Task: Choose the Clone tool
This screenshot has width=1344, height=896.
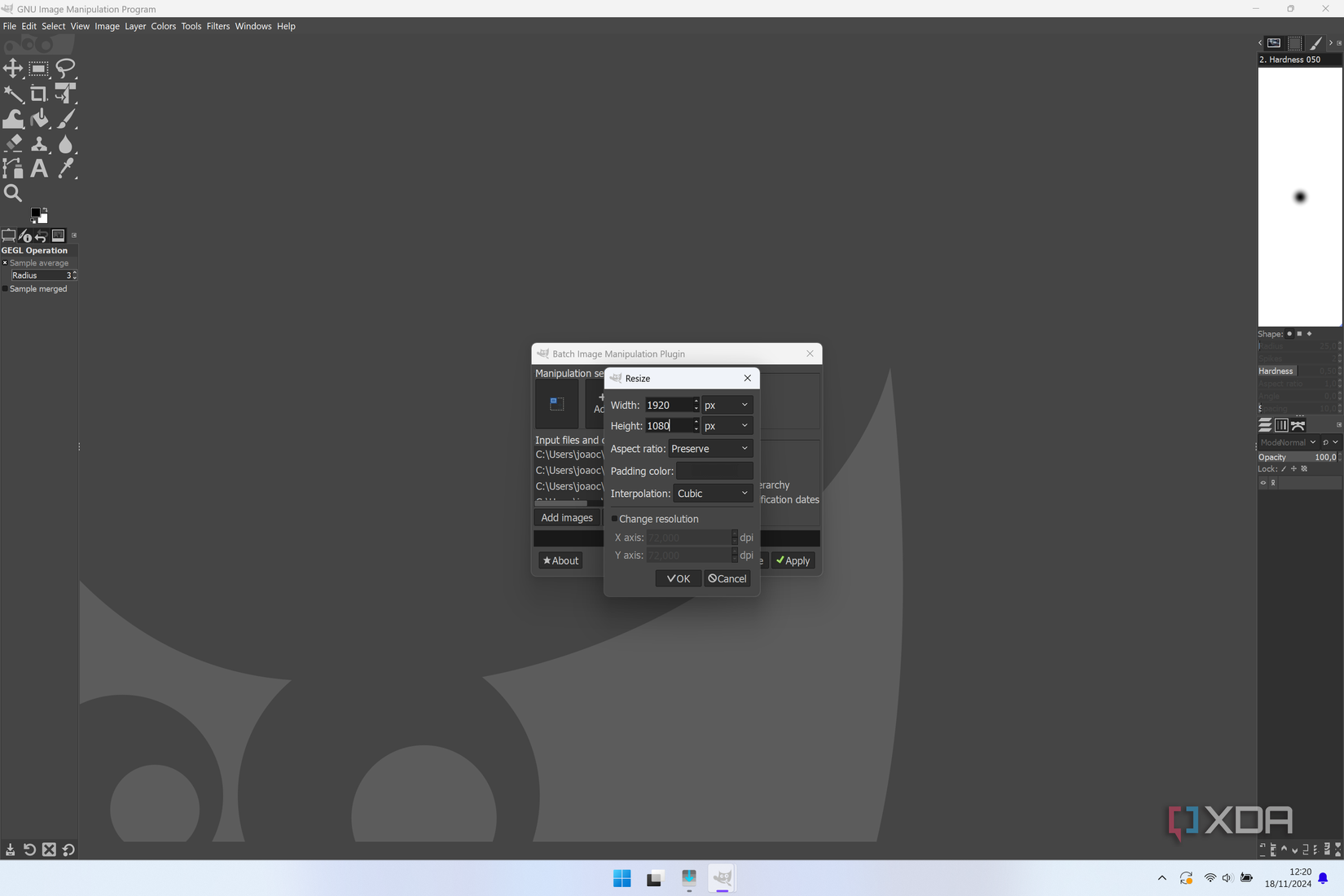Action: click(x=40, y=144)
